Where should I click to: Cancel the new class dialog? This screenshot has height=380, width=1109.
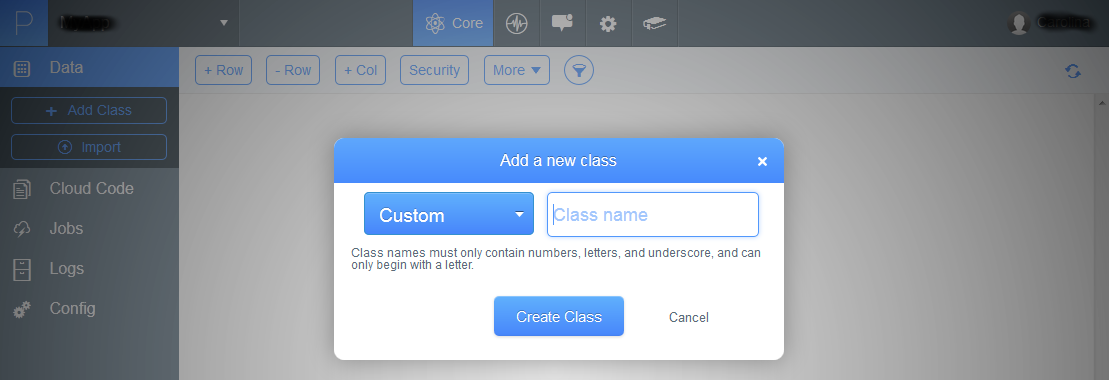click(x=689, y=317)
